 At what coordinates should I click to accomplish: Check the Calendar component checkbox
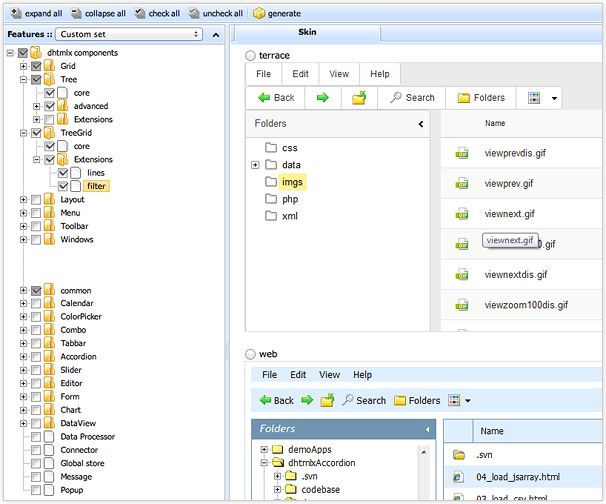click(x=36, y=303)
